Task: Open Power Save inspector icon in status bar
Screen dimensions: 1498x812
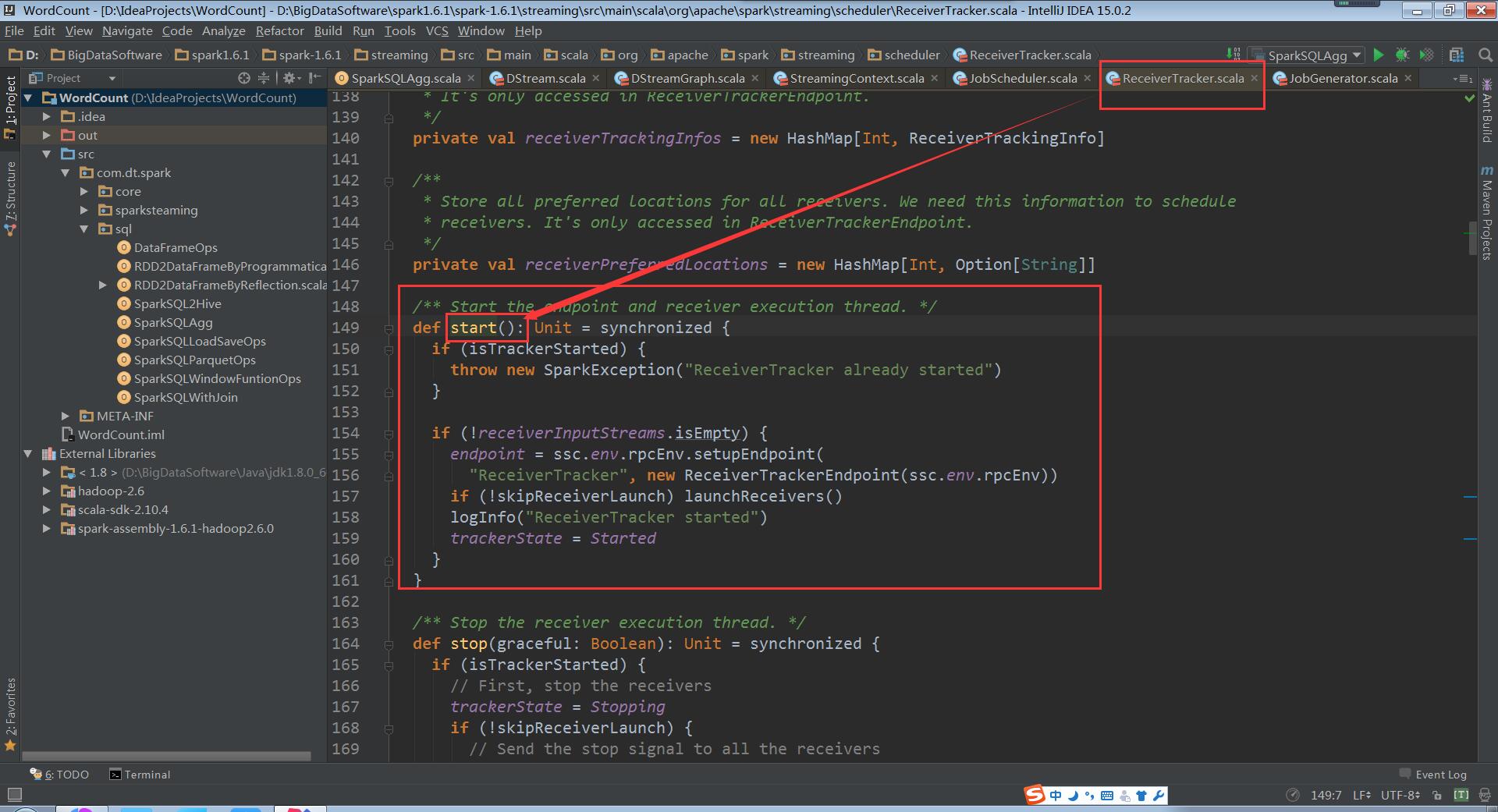Action: [x=1293, y=796]
